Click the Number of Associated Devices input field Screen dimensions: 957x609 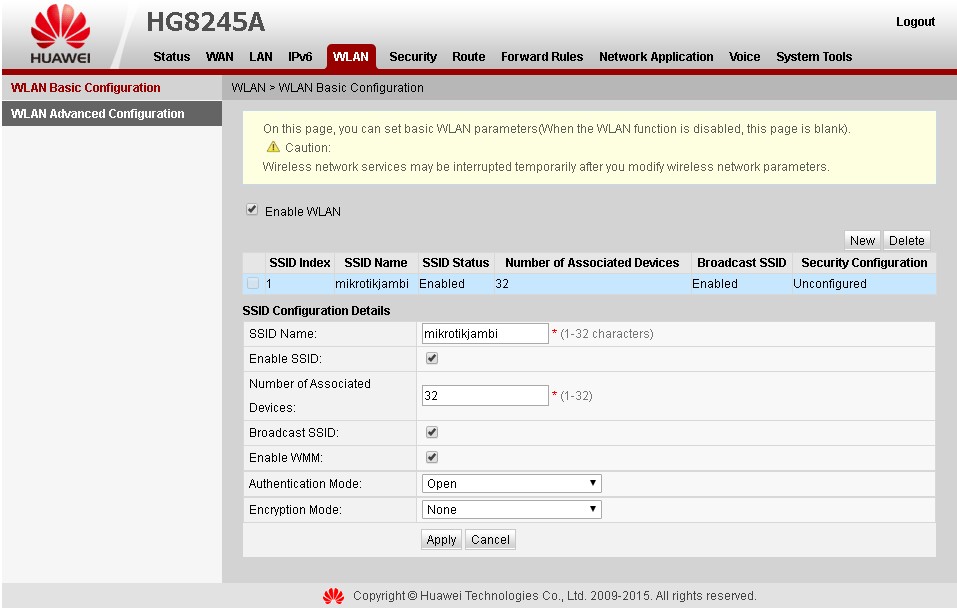pos(485,395)
